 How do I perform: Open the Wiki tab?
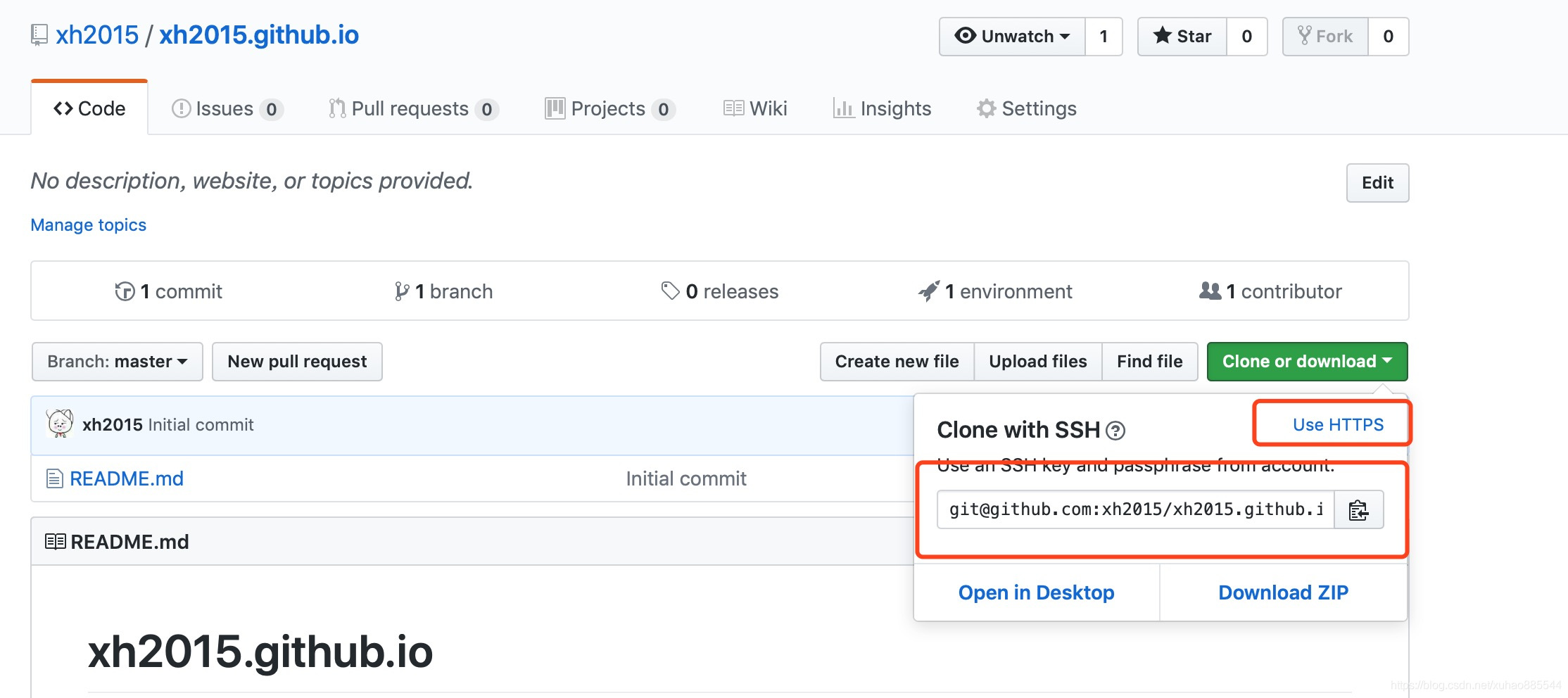point(755,109)
